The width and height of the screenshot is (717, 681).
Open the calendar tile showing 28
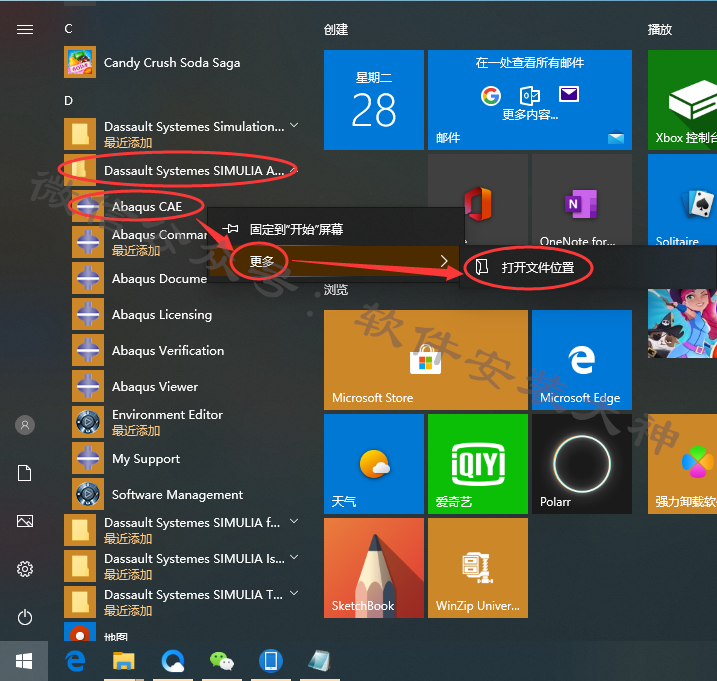tap(374, 100)
